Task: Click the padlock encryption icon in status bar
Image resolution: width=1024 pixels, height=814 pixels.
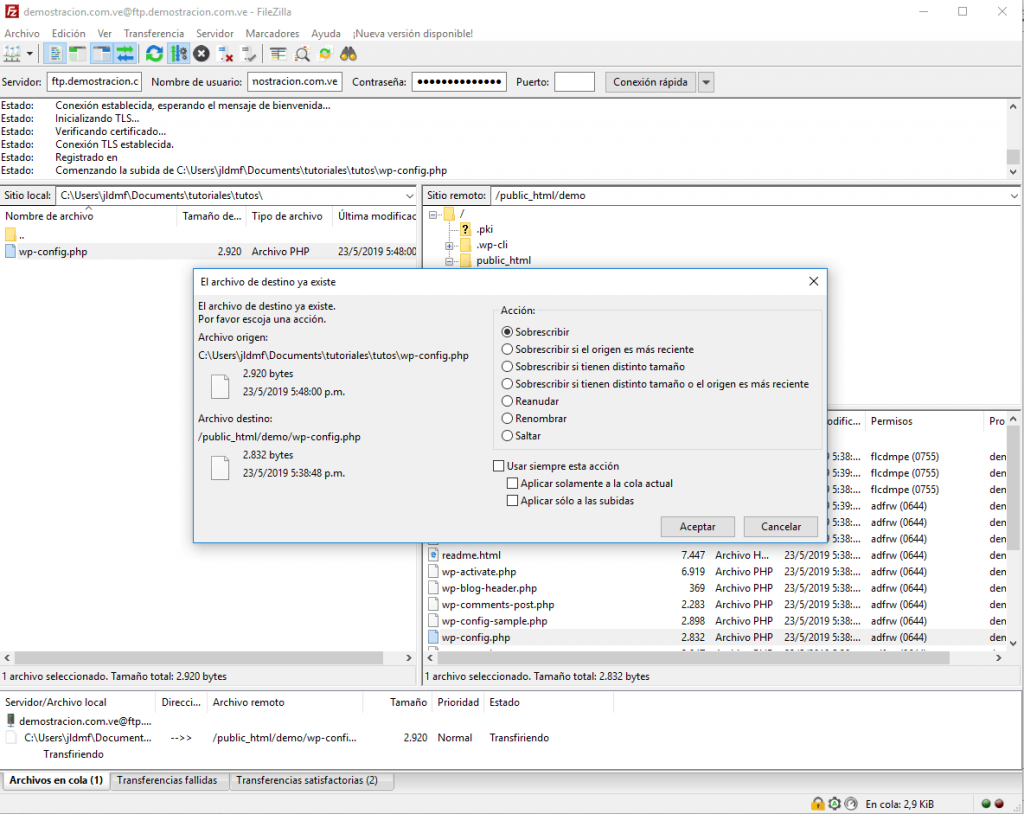Action: point(818,804)
